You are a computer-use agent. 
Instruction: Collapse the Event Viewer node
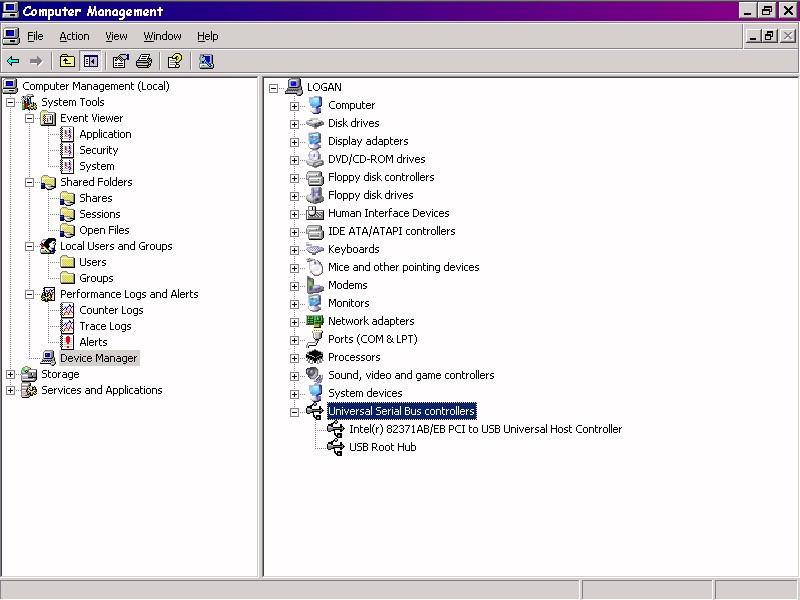pos(30,118)
